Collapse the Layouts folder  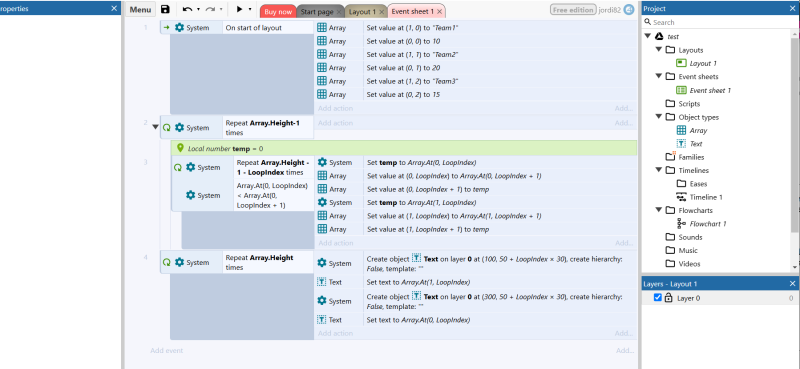(x=659, y=50)
